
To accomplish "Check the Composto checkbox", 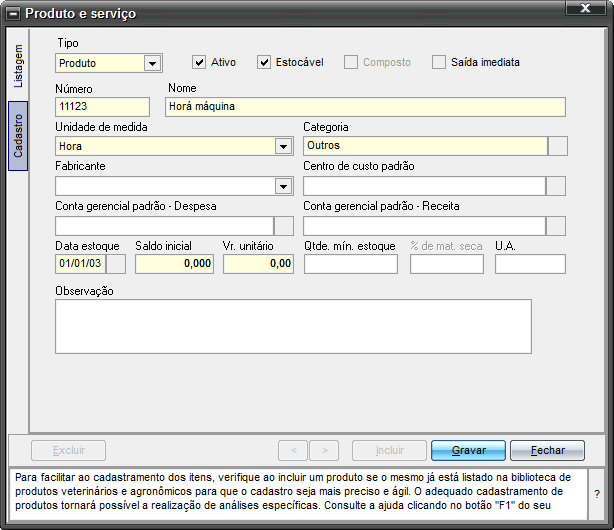I will pos(350,62).
